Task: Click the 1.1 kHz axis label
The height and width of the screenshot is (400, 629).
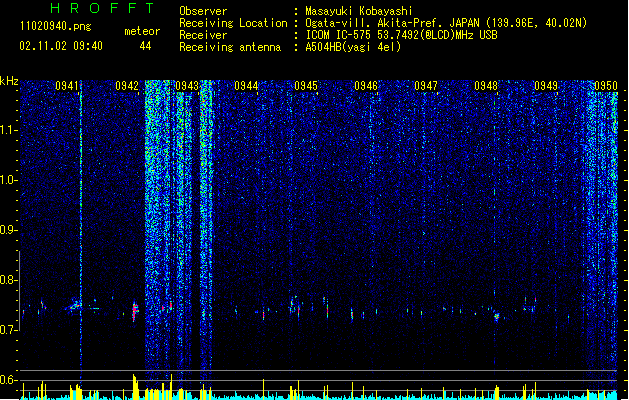Action: (9, 130)
